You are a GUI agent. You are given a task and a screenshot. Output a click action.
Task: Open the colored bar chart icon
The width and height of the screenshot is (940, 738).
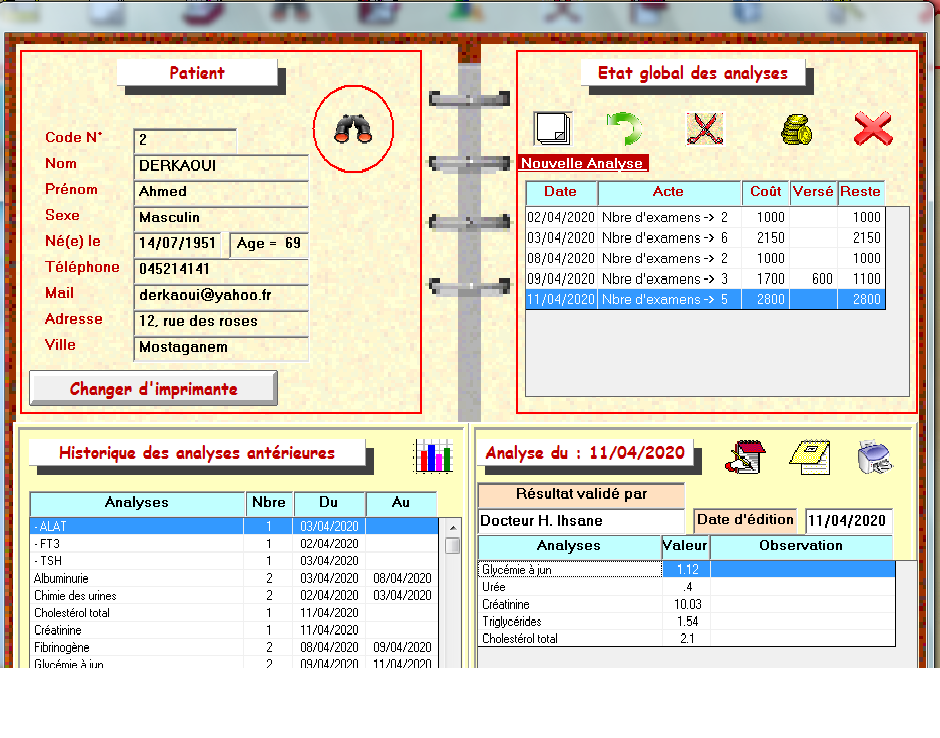click(x=433, y=456)
